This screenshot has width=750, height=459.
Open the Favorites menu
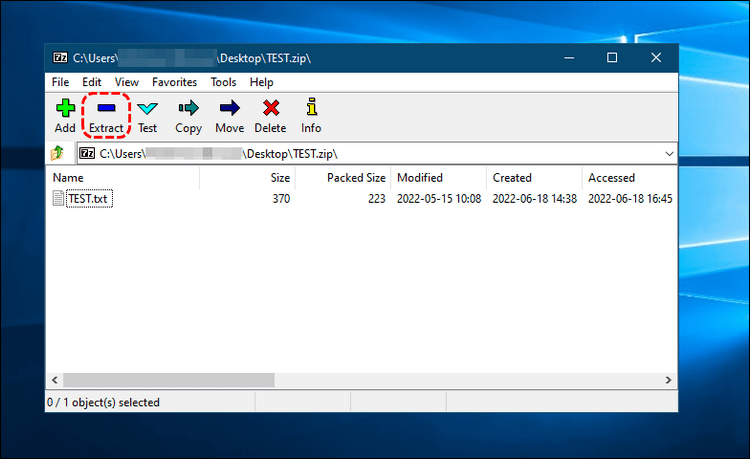click(x=175, y=82)
